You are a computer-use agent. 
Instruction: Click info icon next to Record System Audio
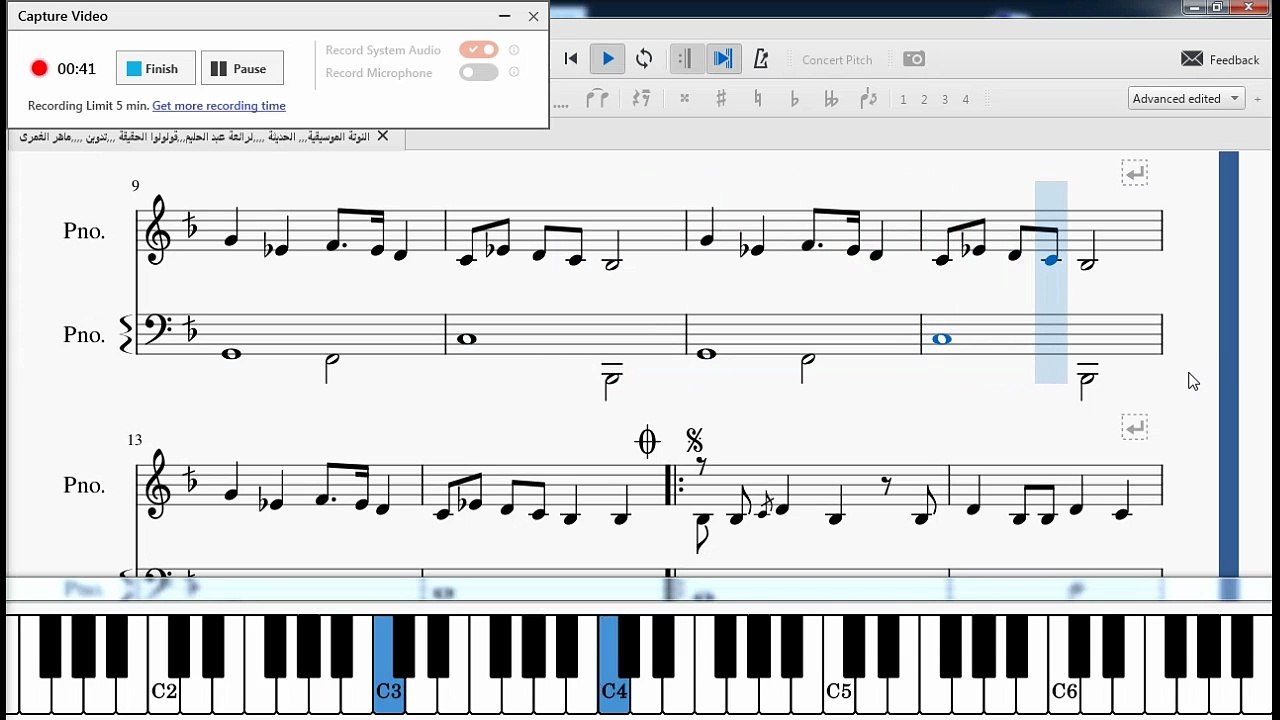514,49
